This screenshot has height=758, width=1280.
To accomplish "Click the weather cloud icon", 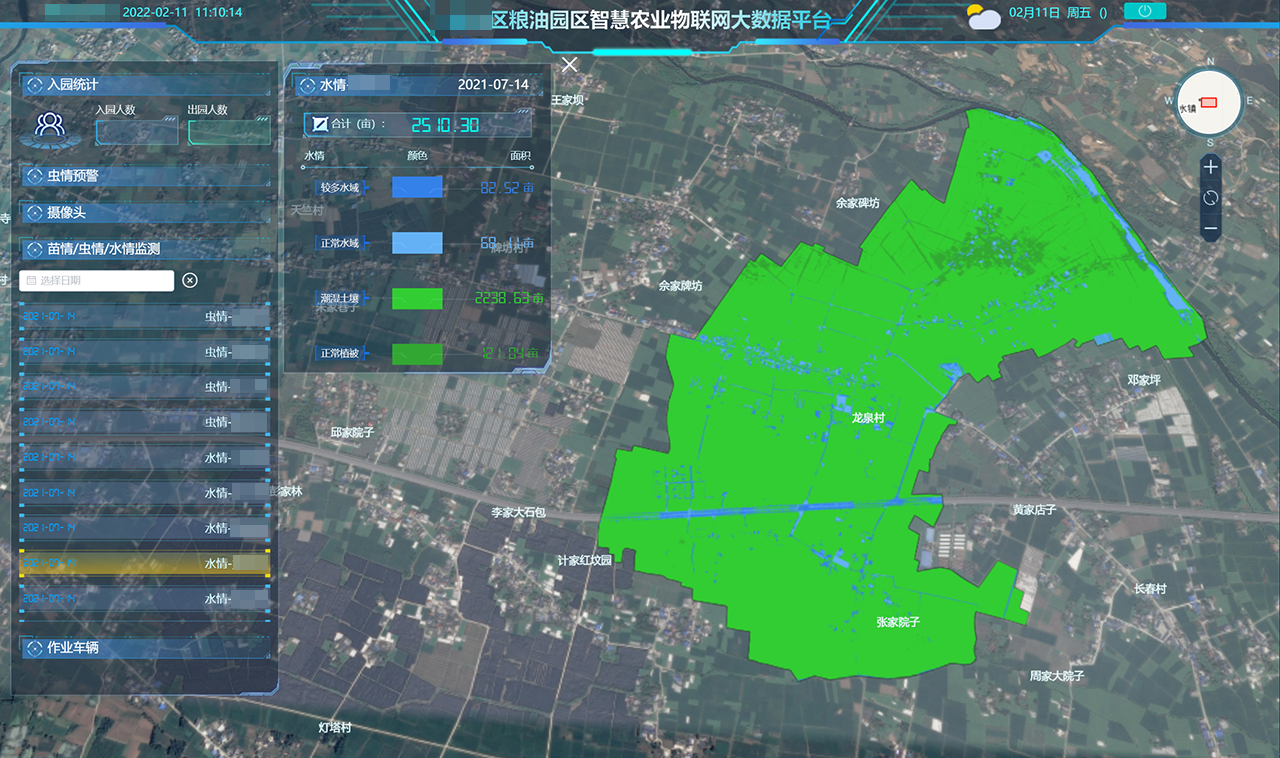I will point(983,17).
